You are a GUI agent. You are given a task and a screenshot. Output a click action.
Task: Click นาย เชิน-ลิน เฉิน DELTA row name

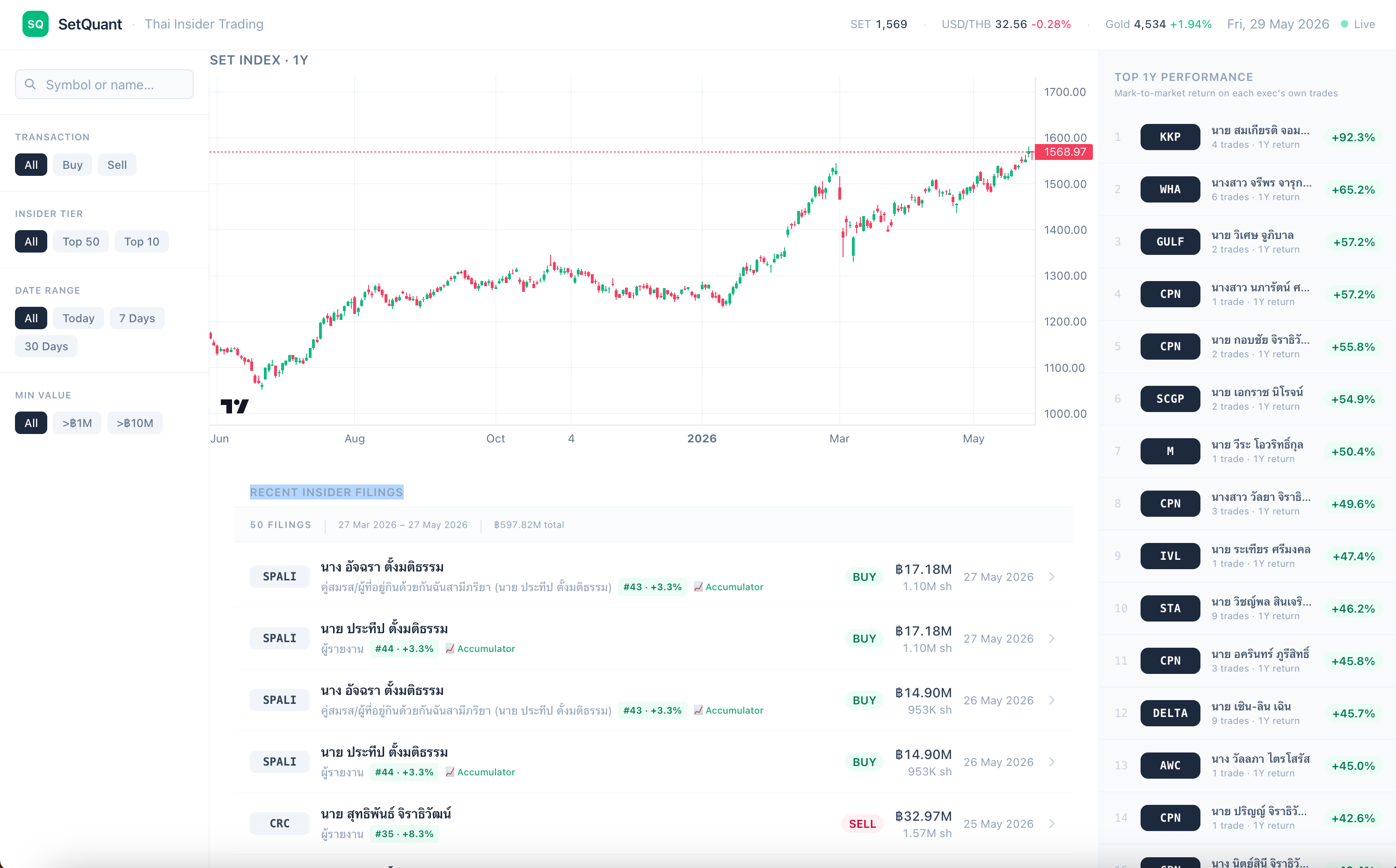tap(1251, 707)
